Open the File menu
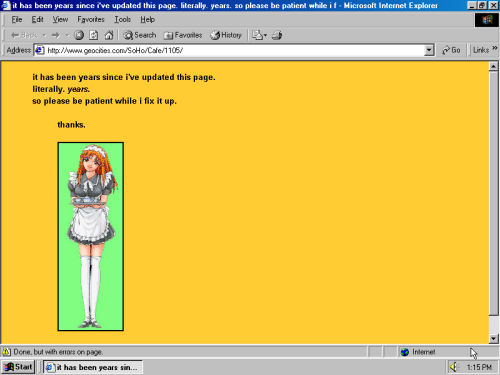The width and height of the screenshot is (500, 375). pos(17,19)
